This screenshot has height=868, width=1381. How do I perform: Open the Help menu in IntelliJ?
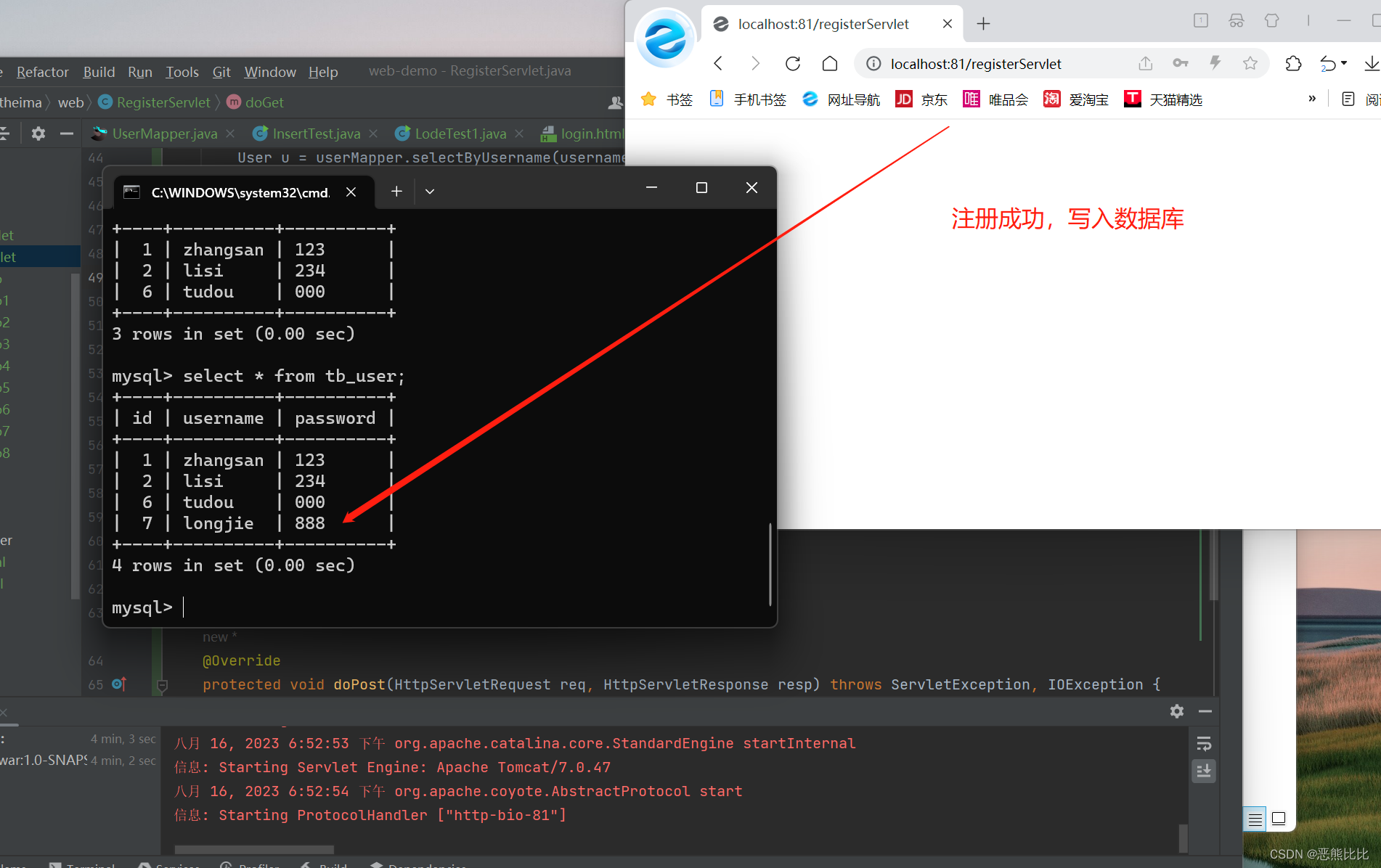[323, 72]
